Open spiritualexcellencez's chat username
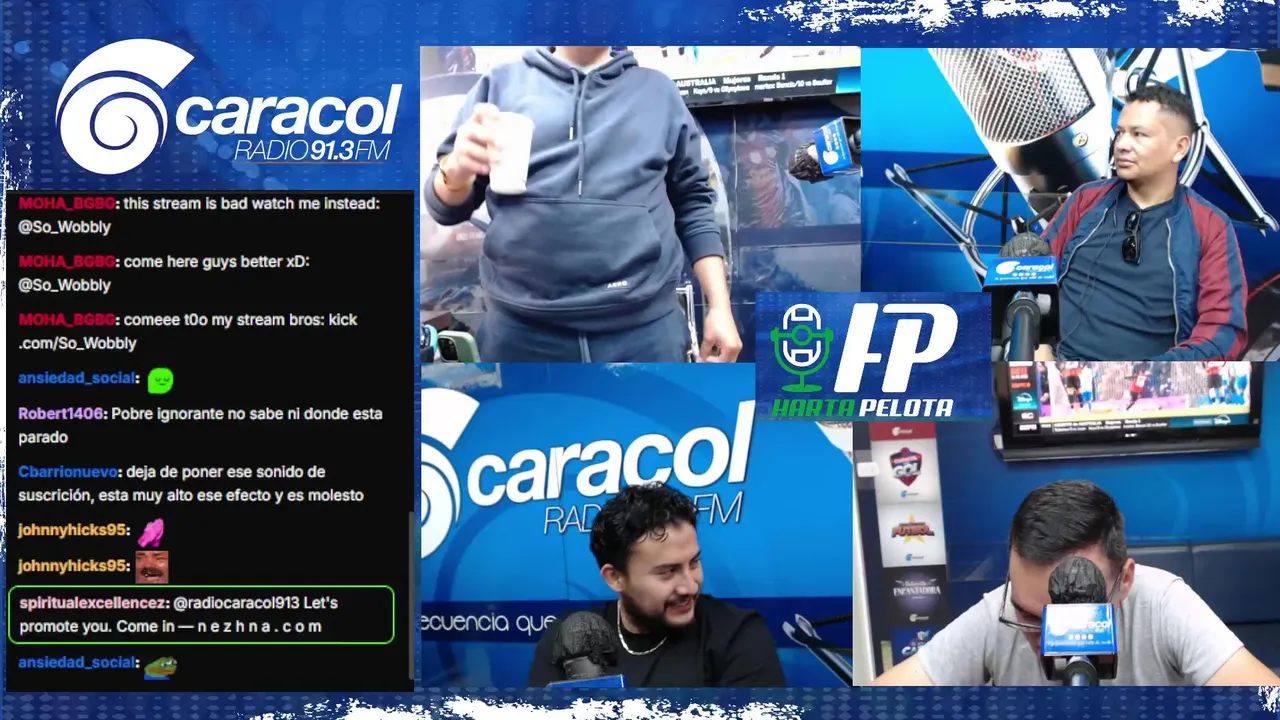Image resolution: width=1280 pixels, height=720 pixels. pos(93,603)
